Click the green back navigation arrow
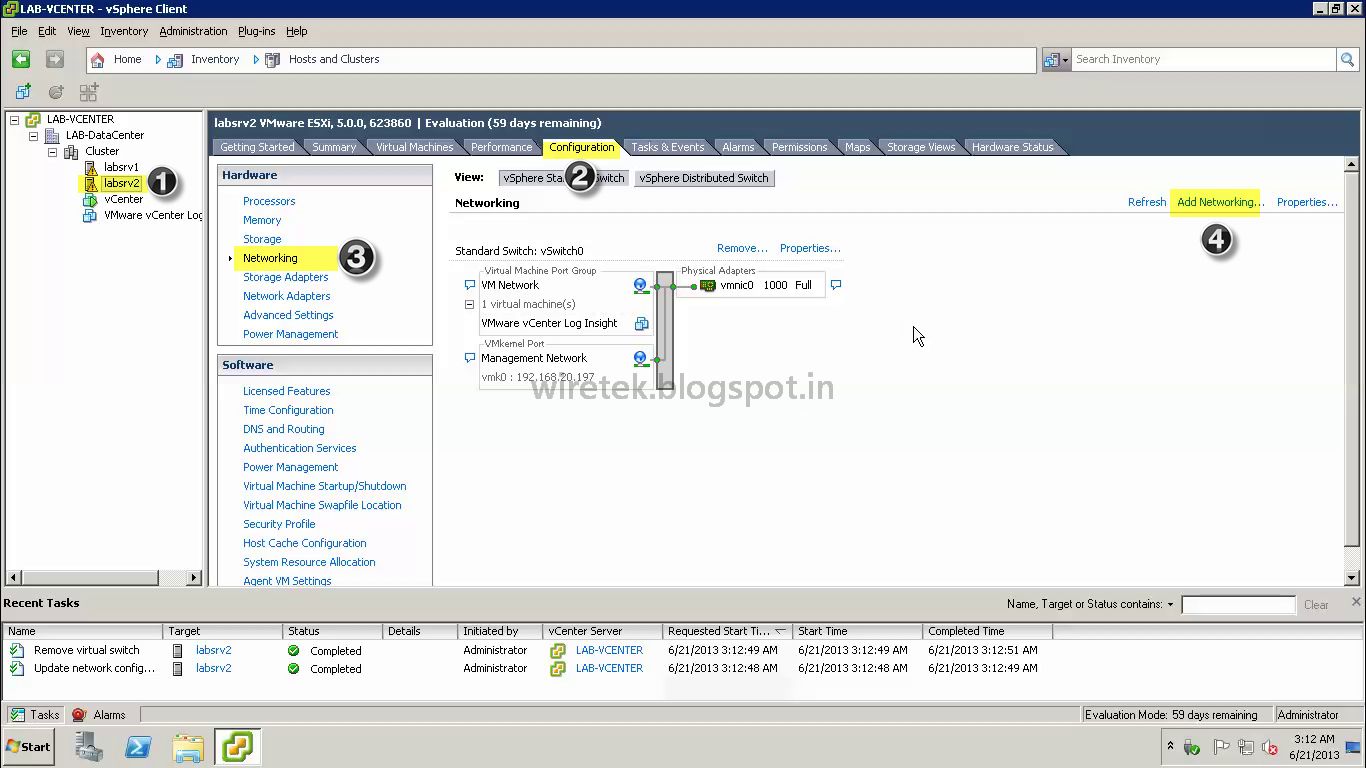This screenshot has height=768, width=1366. click(x=20, y=59)
